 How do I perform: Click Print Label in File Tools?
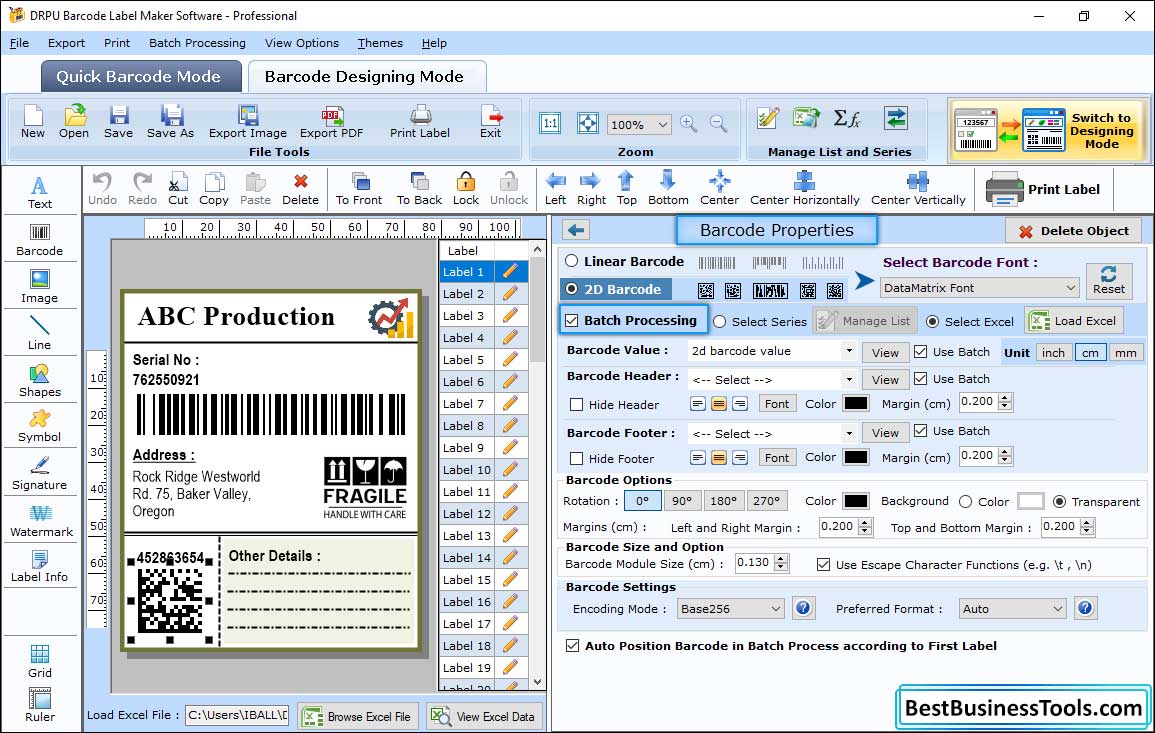tap(420, 122)
